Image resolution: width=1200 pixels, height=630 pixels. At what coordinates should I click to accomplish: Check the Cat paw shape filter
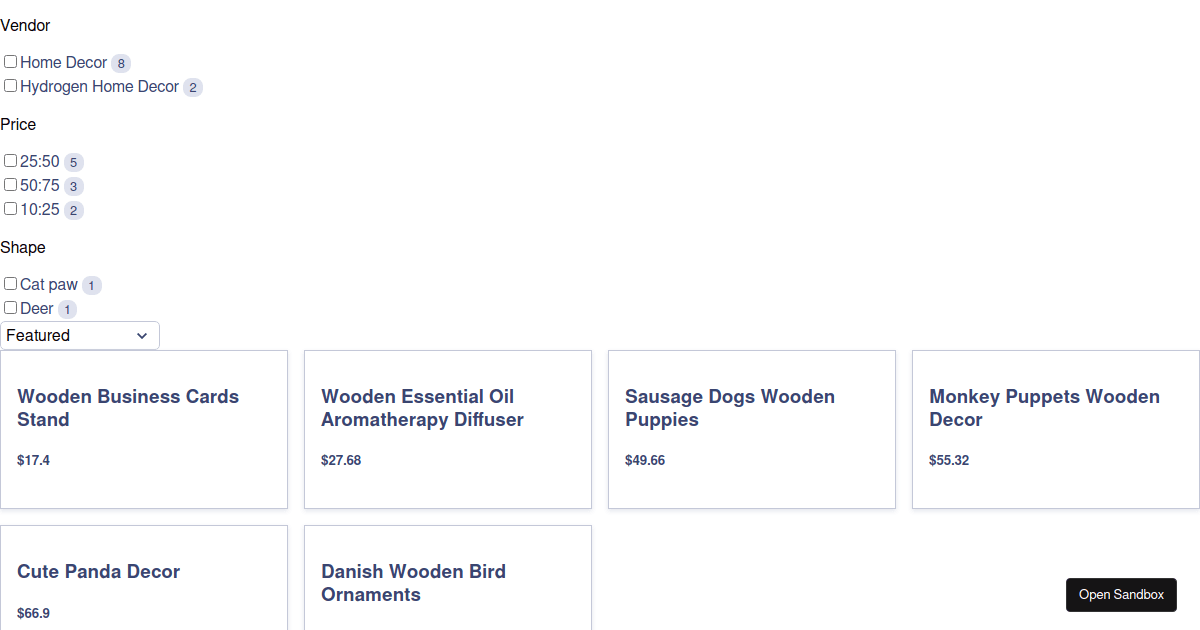11,284
